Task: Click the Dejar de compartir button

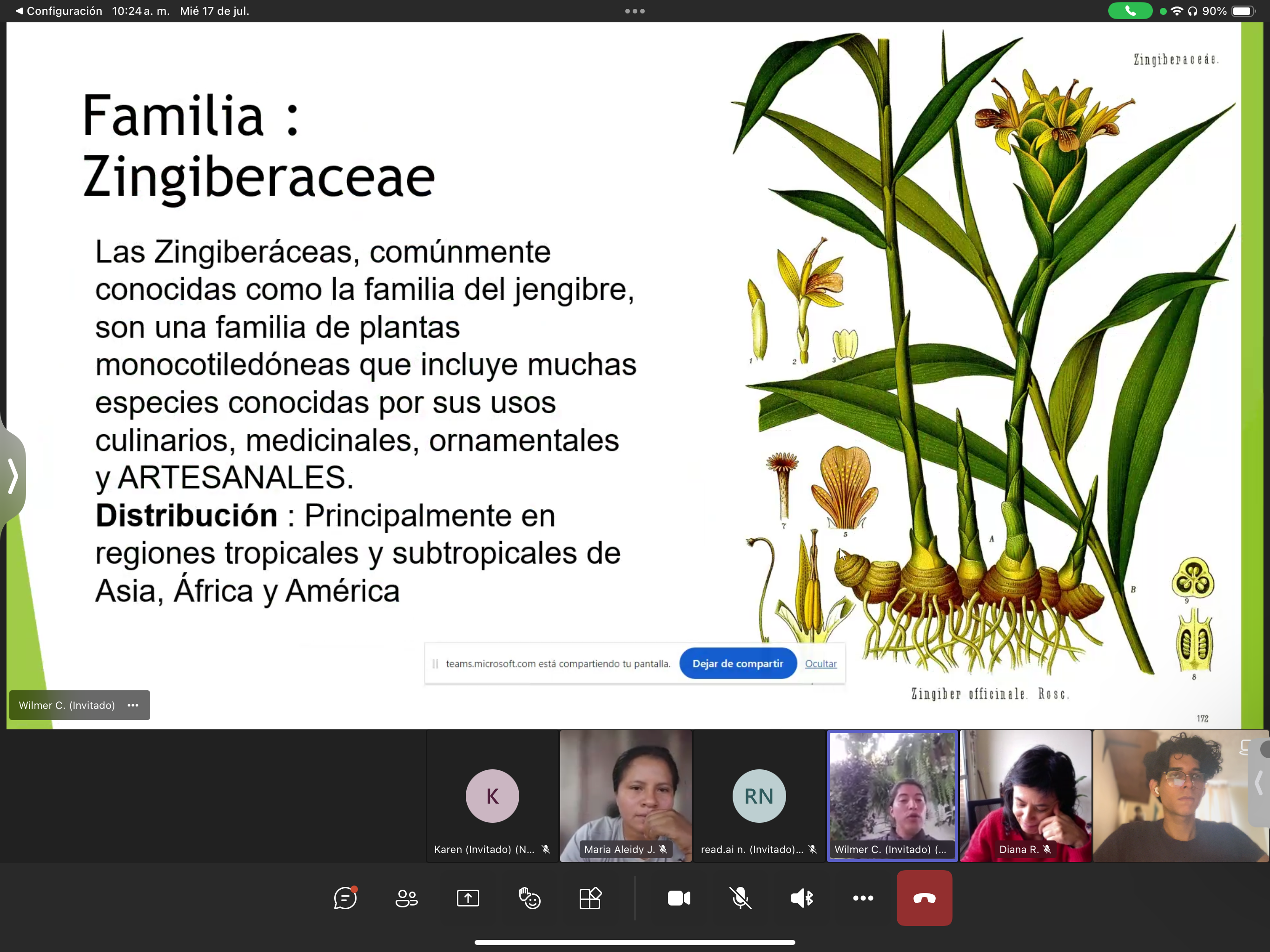Action: coord(737,664)
